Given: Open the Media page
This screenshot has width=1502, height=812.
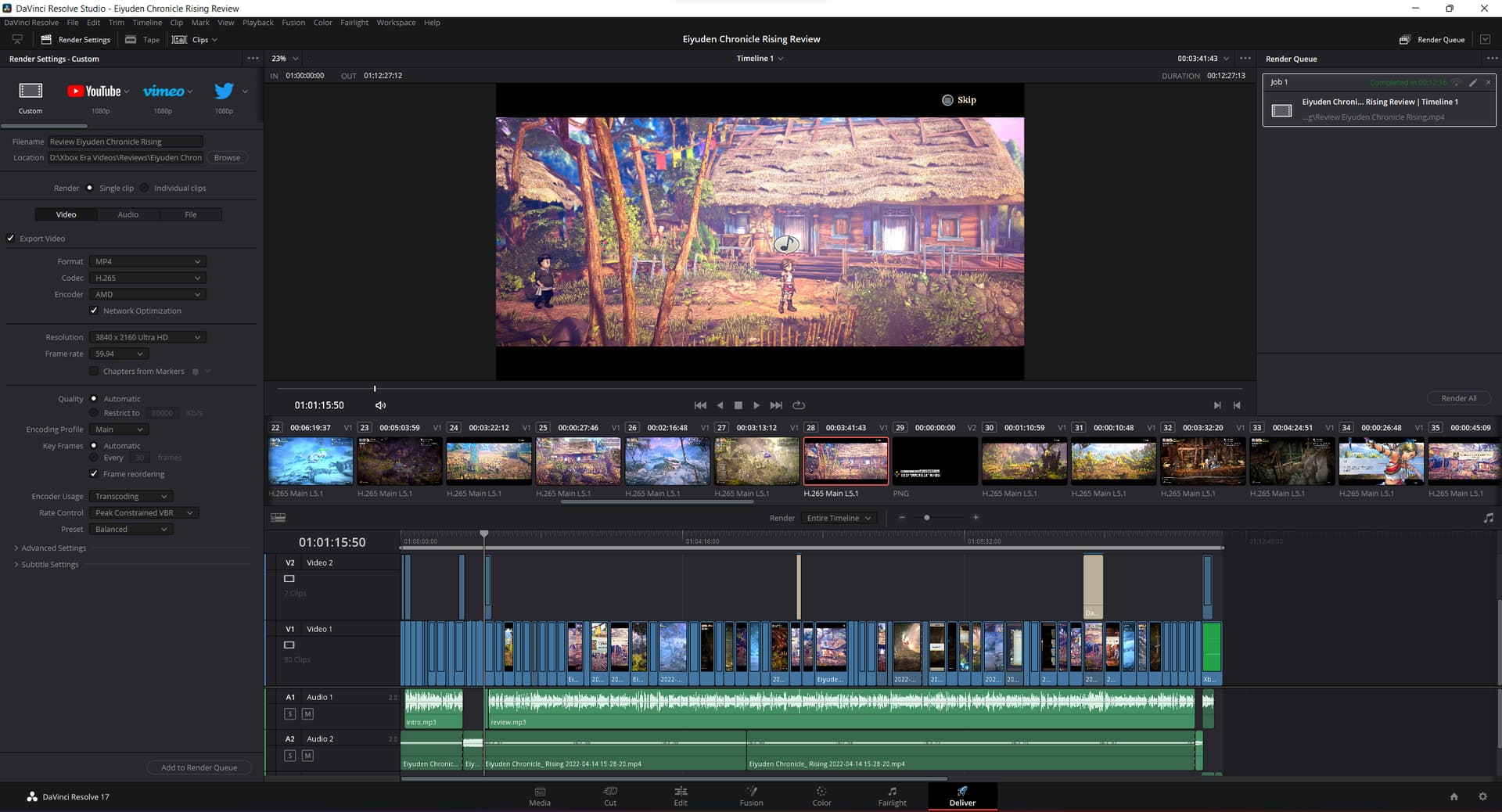Looking at the screenshot, I should click(540, 796).
